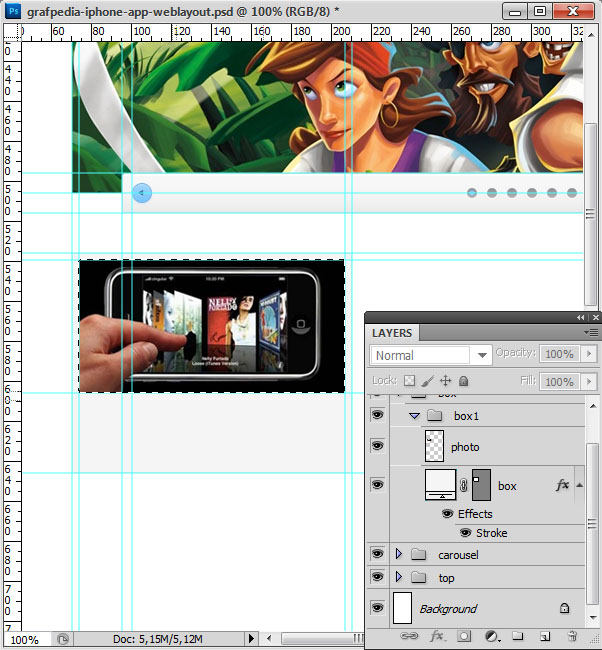Lock transparent pixels icon
Image resolution: width=602 pixels, height=650 pixels.
click(x=409, y=381)
